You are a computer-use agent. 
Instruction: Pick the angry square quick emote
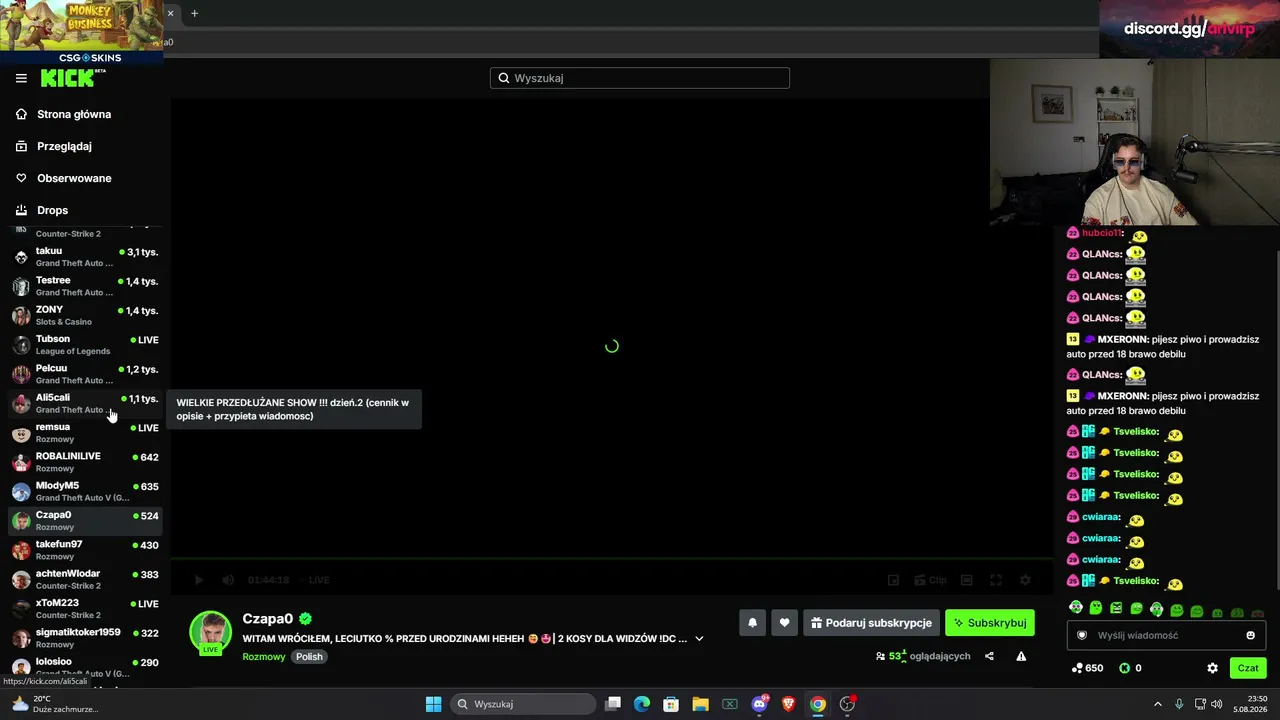(x=1116, y=608)
